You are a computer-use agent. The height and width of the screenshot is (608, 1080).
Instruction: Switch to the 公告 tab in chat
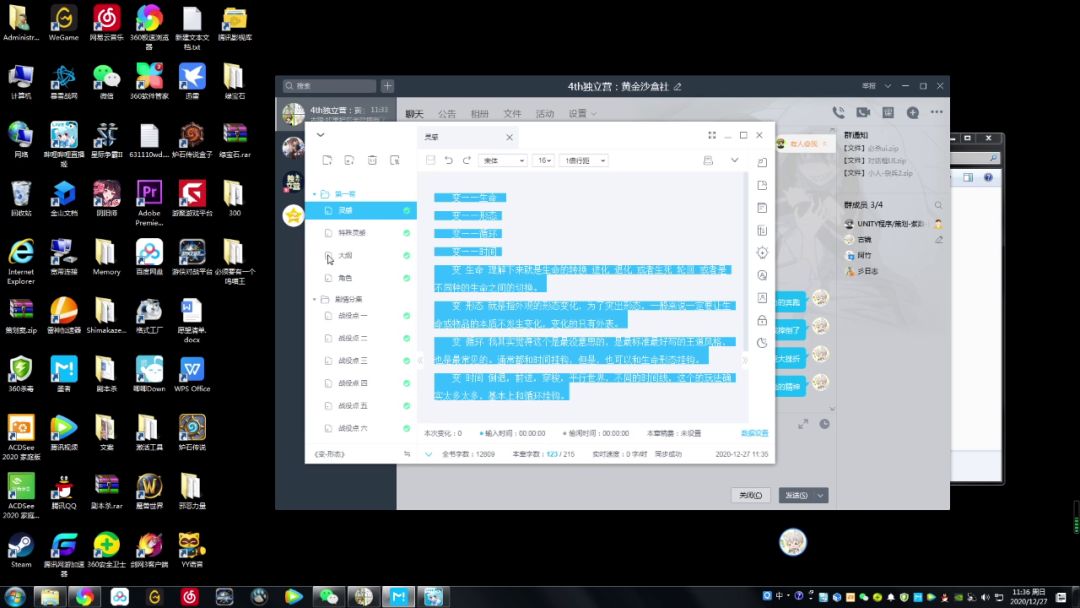(447, 114)
